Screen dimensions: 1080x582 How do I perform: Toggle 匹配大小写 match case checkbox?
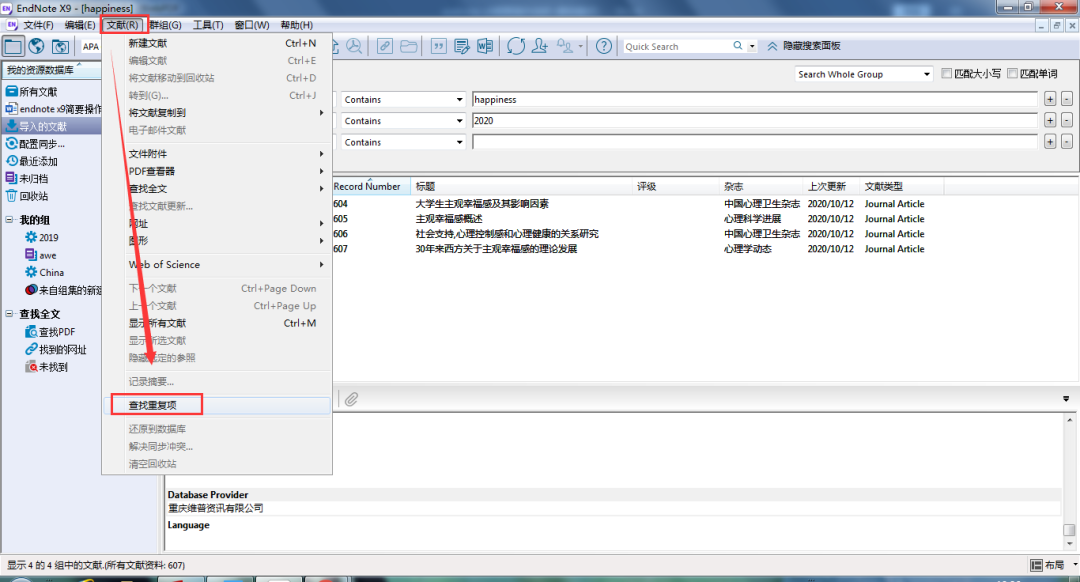[x=946, y=74]
